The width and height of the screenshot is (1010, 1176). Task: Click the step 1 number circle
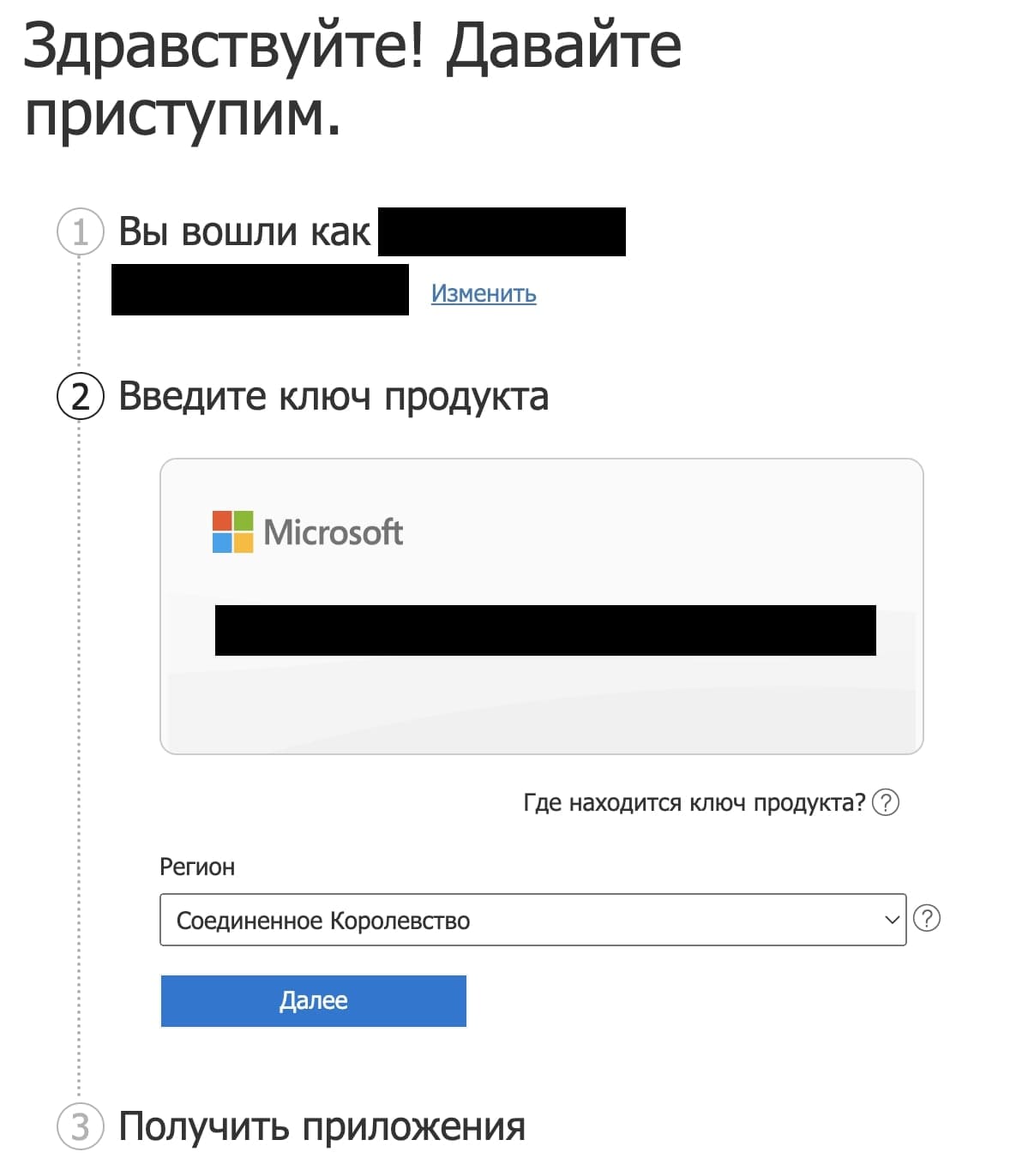(x=81, y=231)
